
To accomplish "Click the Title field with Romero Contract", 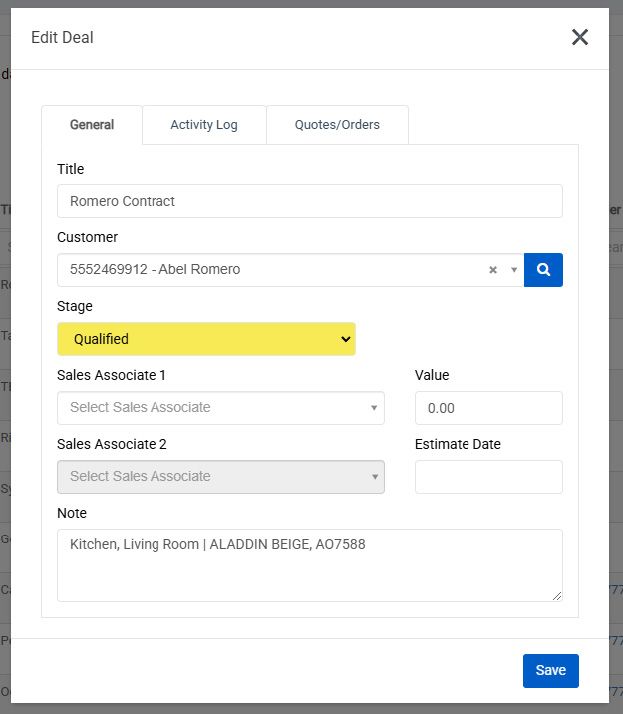I will pyautogui.click(x=310, y=201).
